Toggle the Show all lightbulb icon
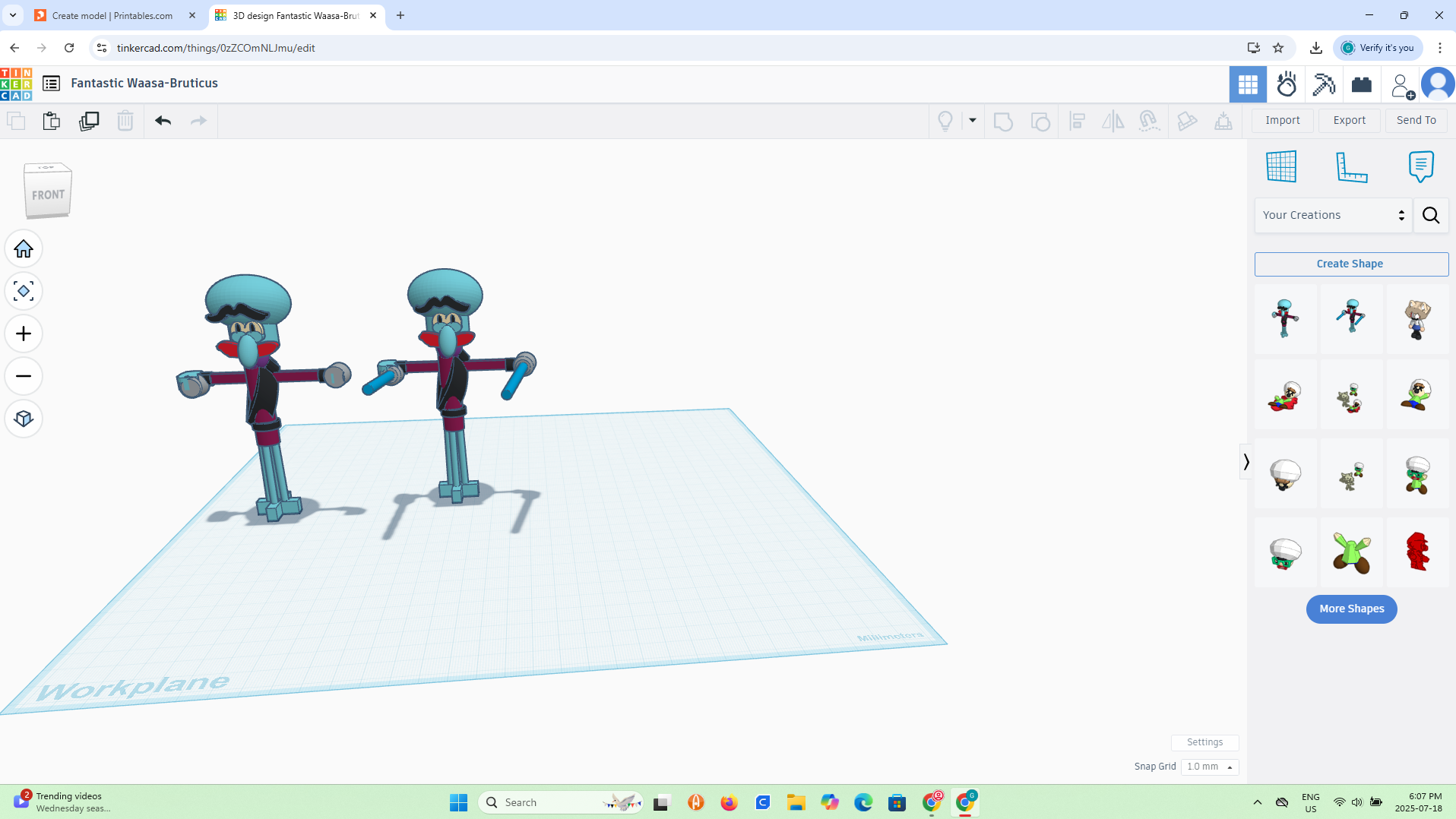The width and height of the screenshot is (1456, 819). coord(945,121)
